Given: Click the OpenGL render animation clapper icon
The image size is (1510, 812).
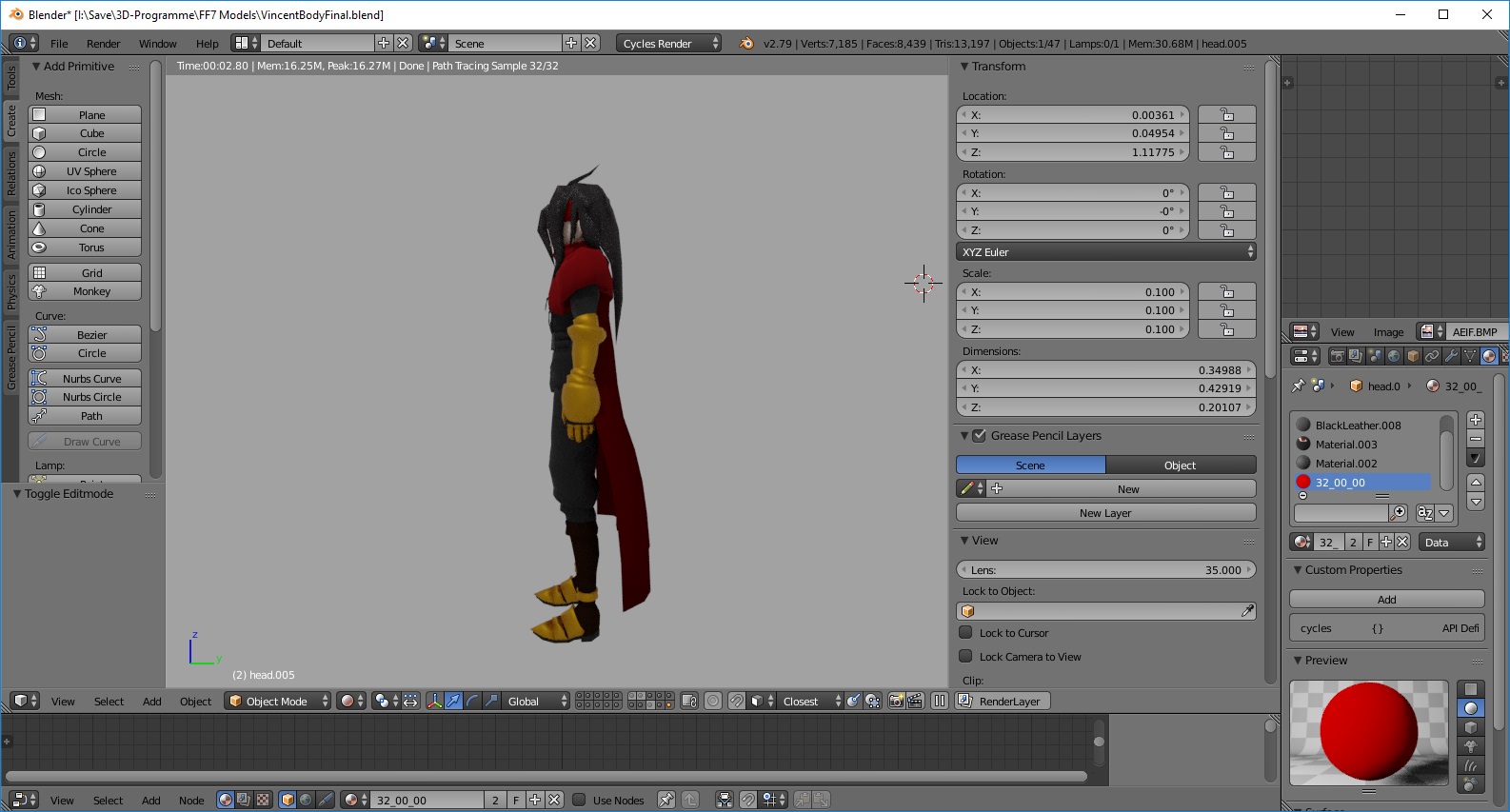Looking at the screenshot, I should (915, 702).
